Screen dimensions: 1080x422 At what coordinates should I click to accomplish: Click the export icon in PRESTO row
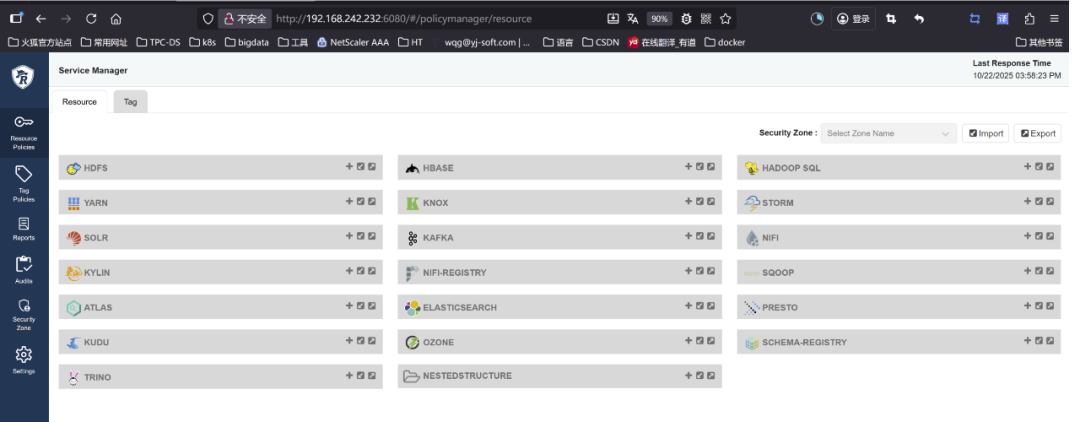[x=1050, y=306]
